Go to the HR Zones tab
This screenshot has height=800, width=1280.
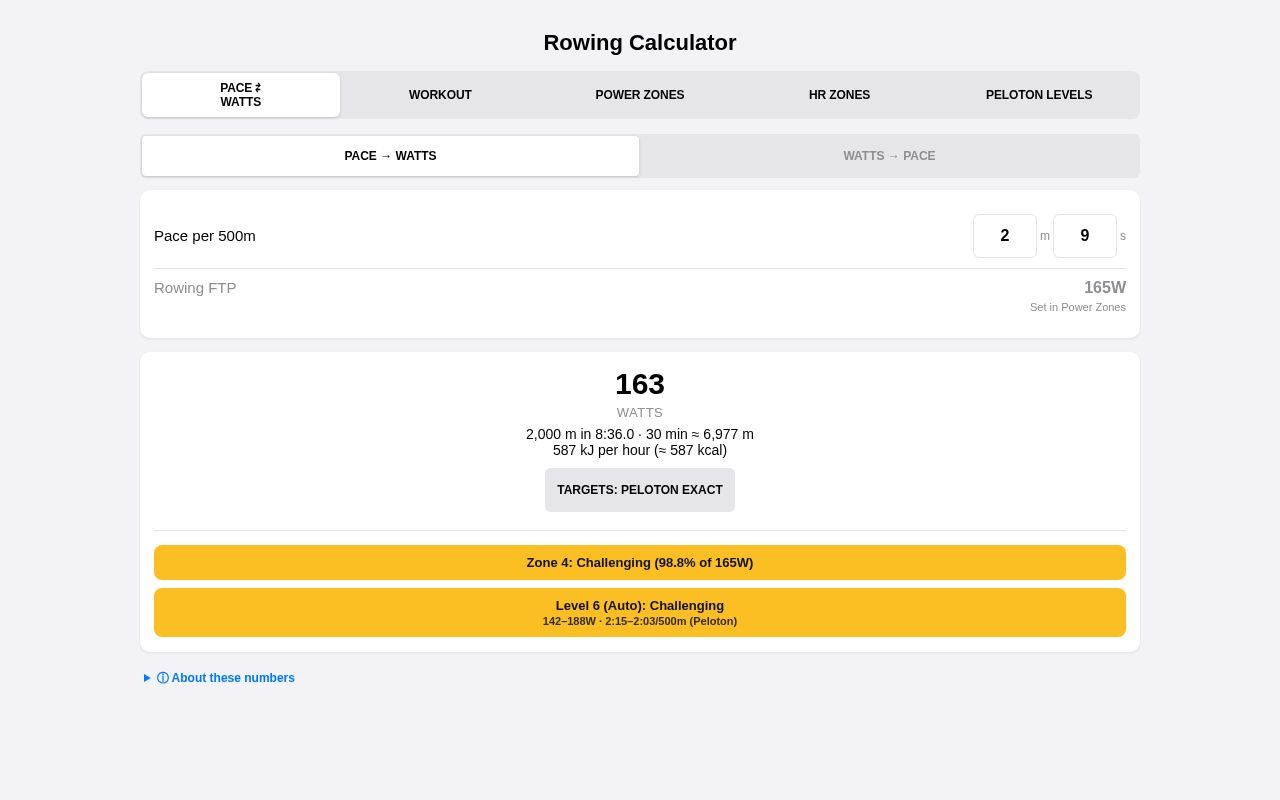840,95
